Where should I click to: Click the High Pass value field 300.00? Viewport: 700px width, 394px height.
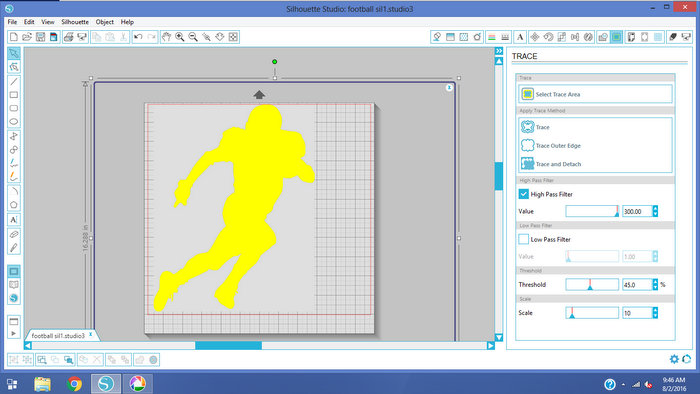pos(637,212)
